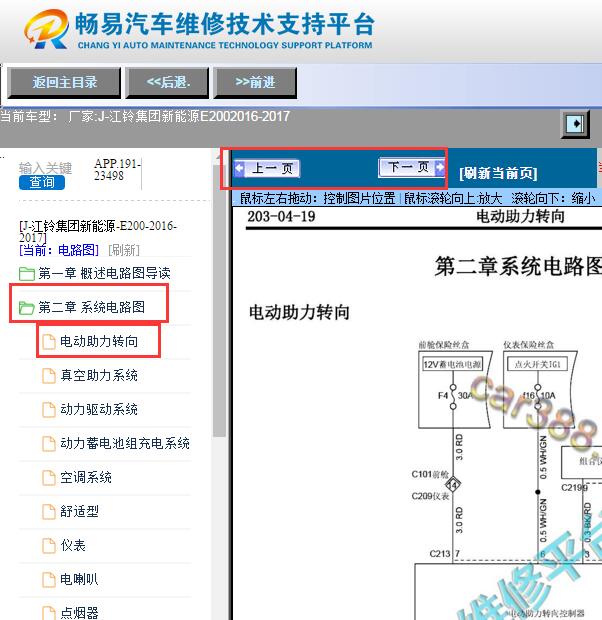Click the sidebar vertical scrollbar thumb
Image resolution: width=602 pixels, height=620 pixels.
(219, 301)
